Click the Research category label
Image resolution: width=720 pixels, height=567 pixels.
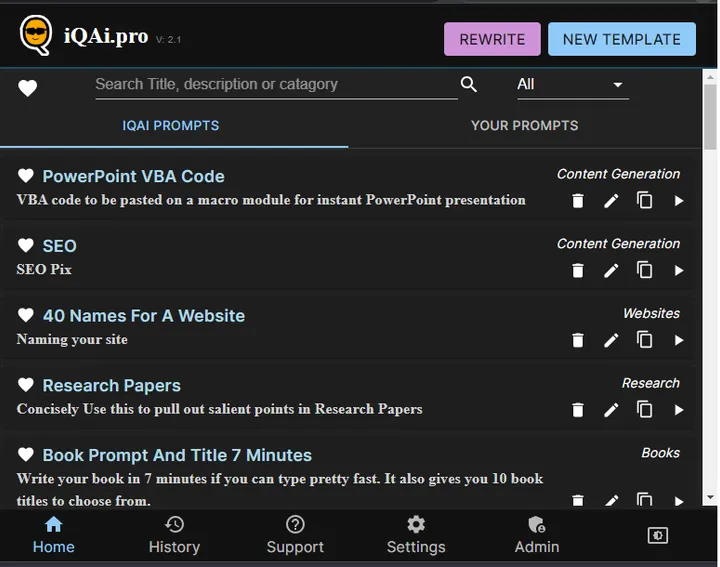651,383
